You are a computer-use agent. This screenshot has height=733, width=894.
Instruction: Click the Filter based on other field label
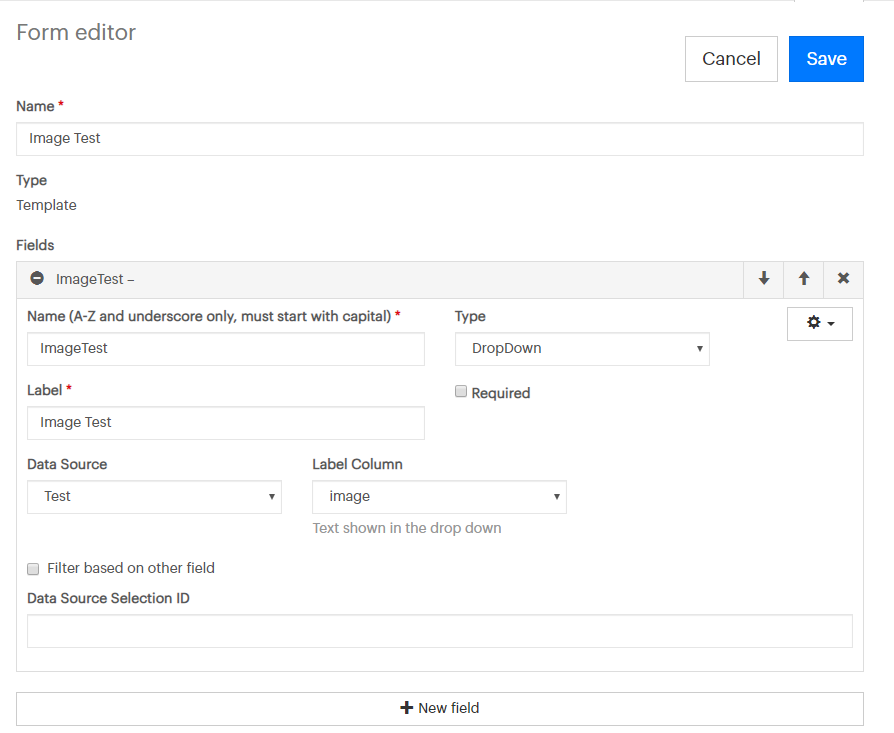[x=131, y=568]
